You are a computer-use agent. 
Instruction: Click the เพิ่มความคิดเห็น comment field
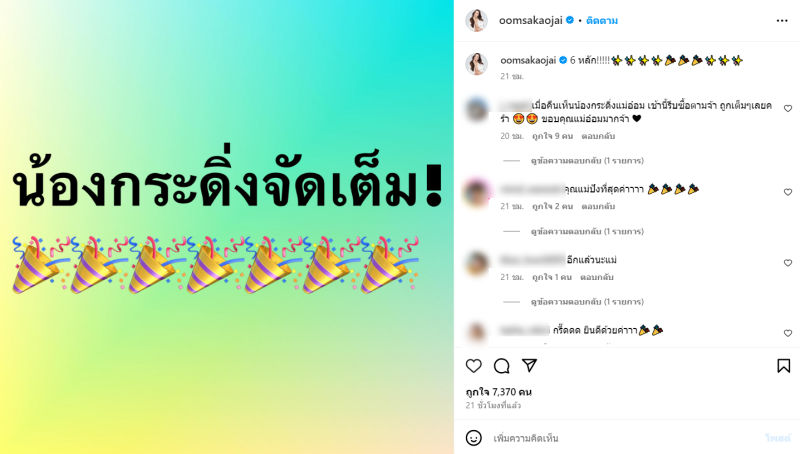point(626,438)
